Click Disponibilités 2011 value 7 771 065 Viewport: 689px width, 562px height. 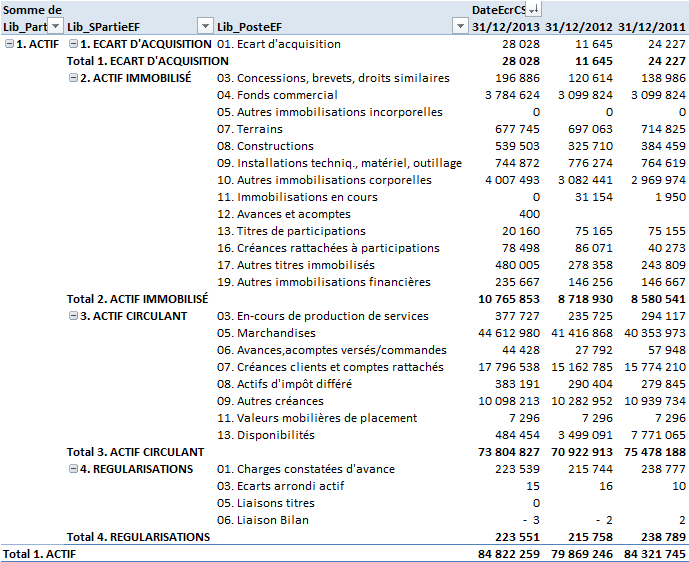(659, 435)
